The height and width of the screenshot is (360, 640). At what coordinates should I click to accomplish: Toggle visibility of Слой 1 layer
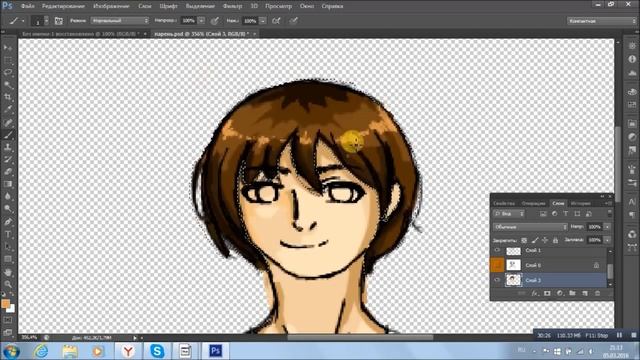click(497, 250)
